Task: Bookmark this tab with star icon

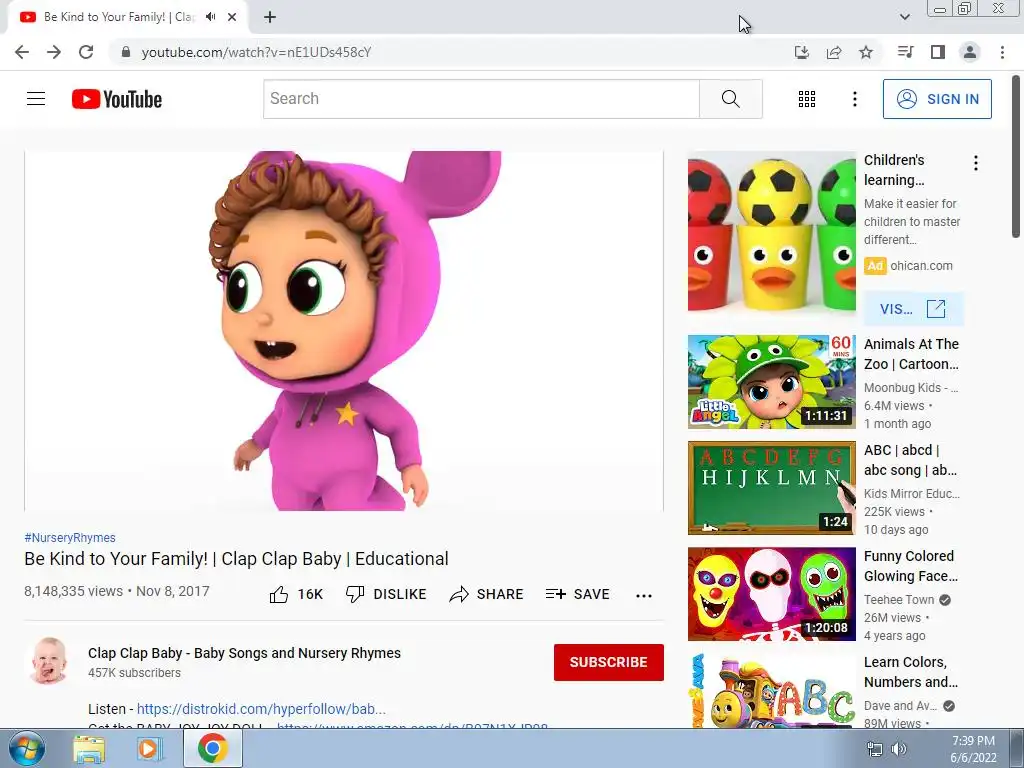Action: [x=865, y=52]
